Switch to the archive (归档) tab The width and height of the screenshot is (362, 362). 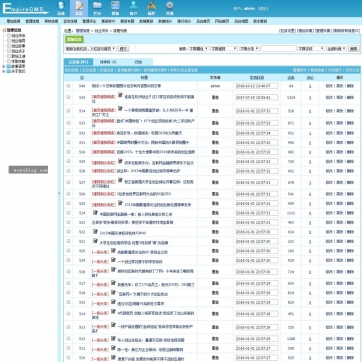(138, 62)
